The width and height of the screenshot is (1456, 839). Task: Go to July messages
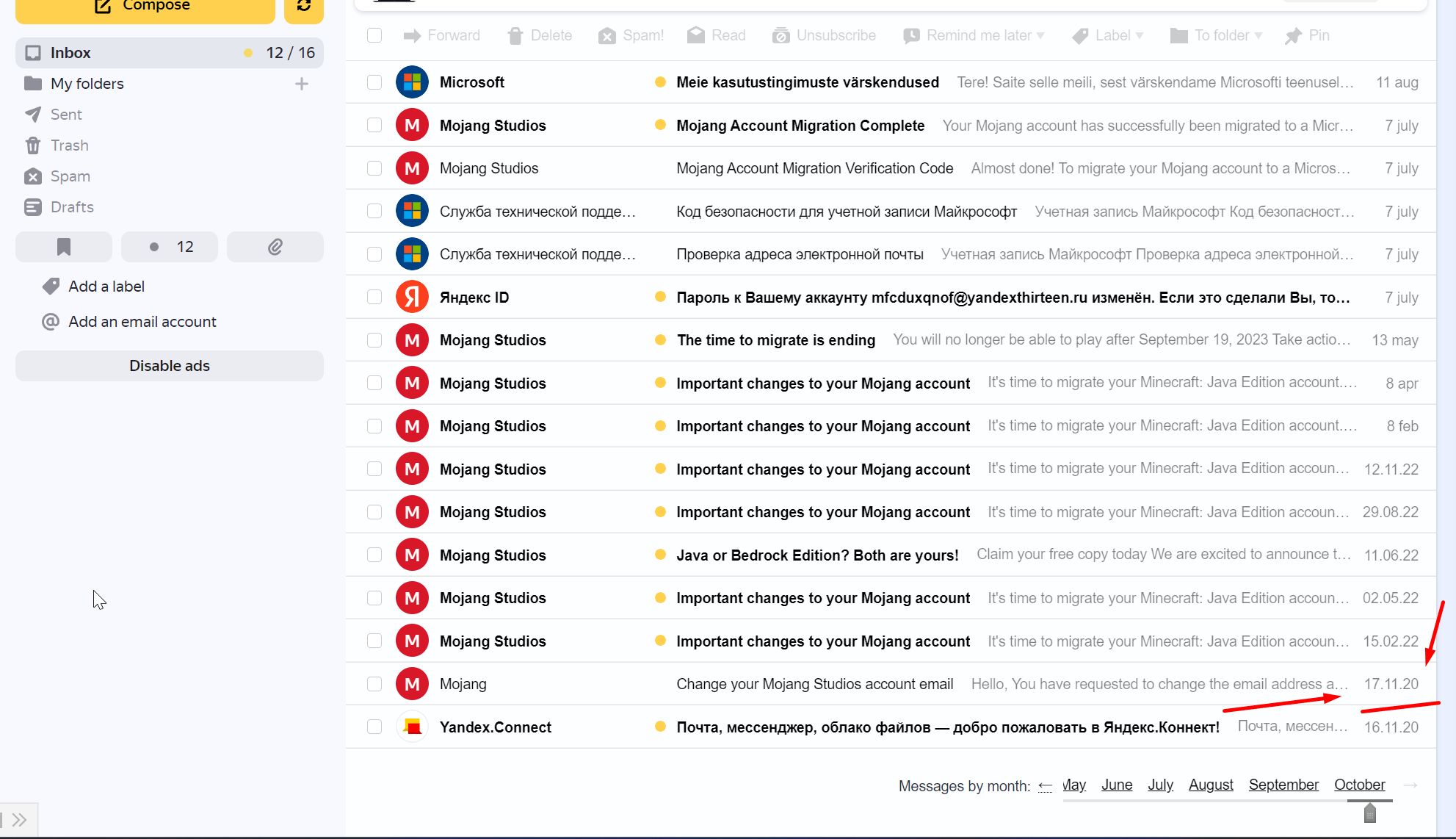pyautogui.click(x=1160, y=785)
